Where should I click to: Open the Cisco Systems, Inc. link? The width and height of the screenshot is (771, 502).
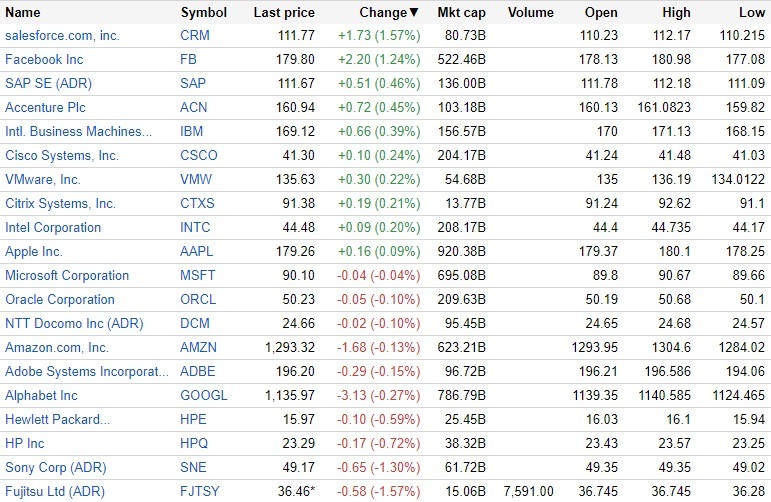[62, 156]
